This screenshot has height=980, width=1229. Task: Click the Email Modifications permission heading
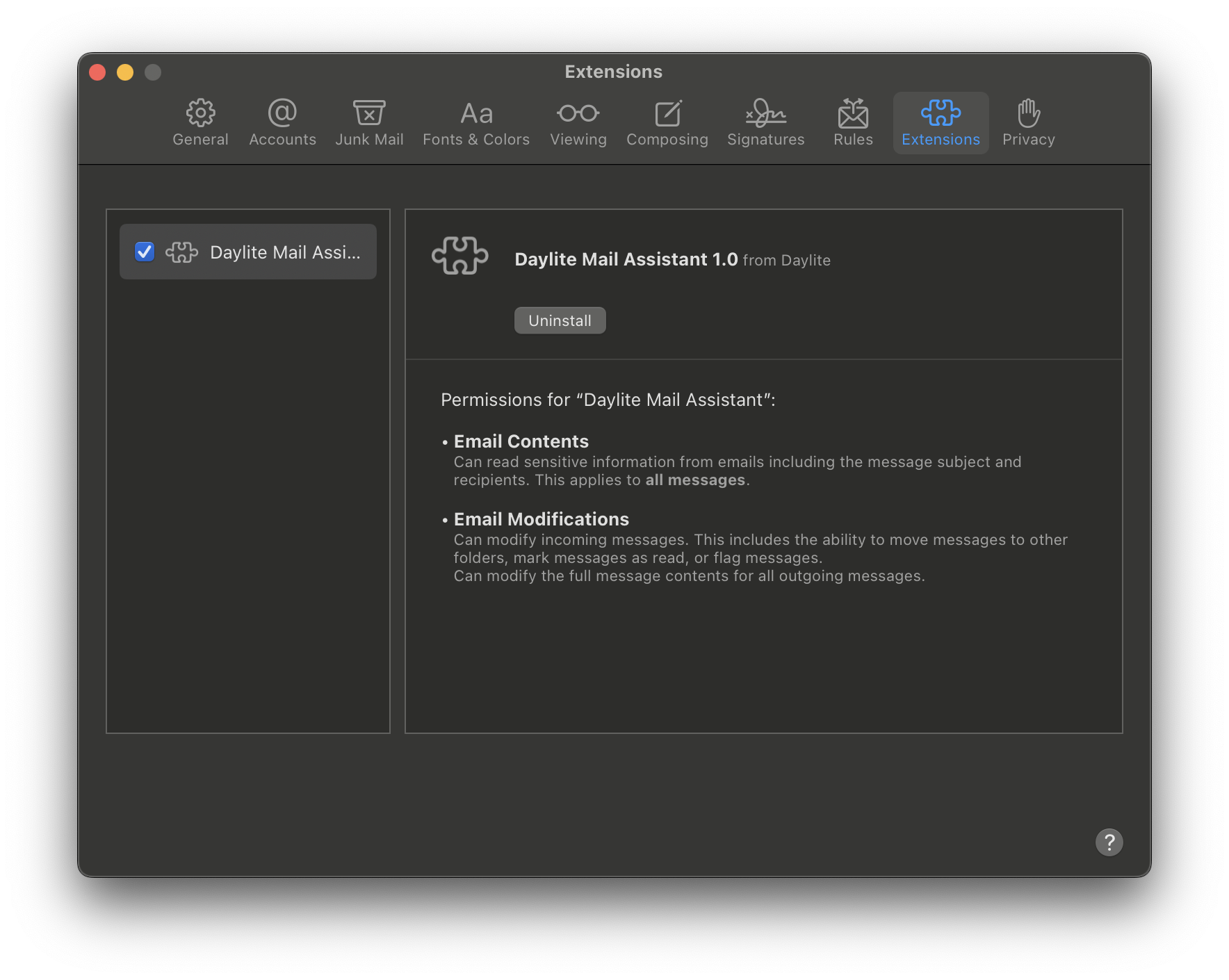541,519
